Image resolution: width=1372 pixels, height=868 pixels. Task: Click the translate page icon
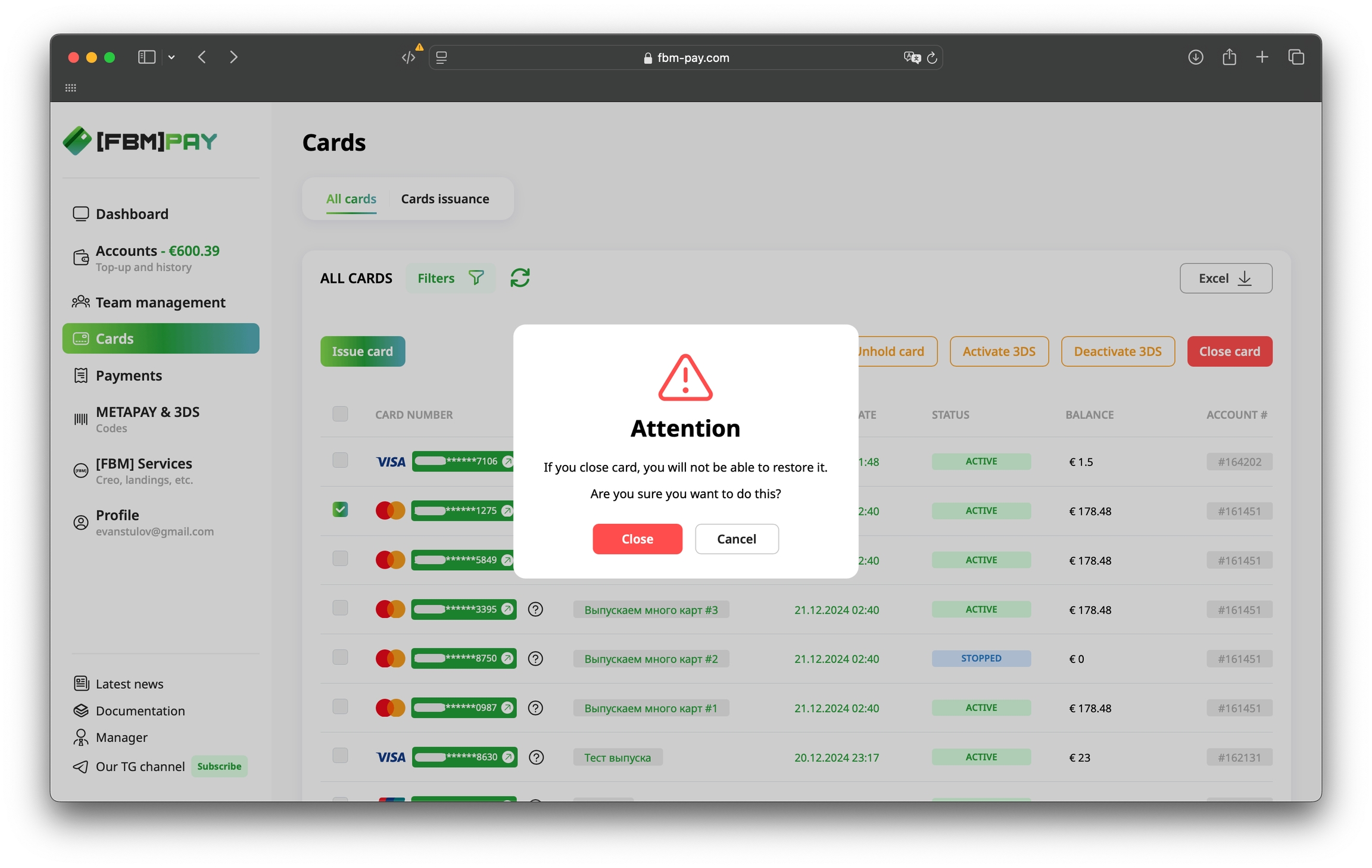tap(911, 58)
